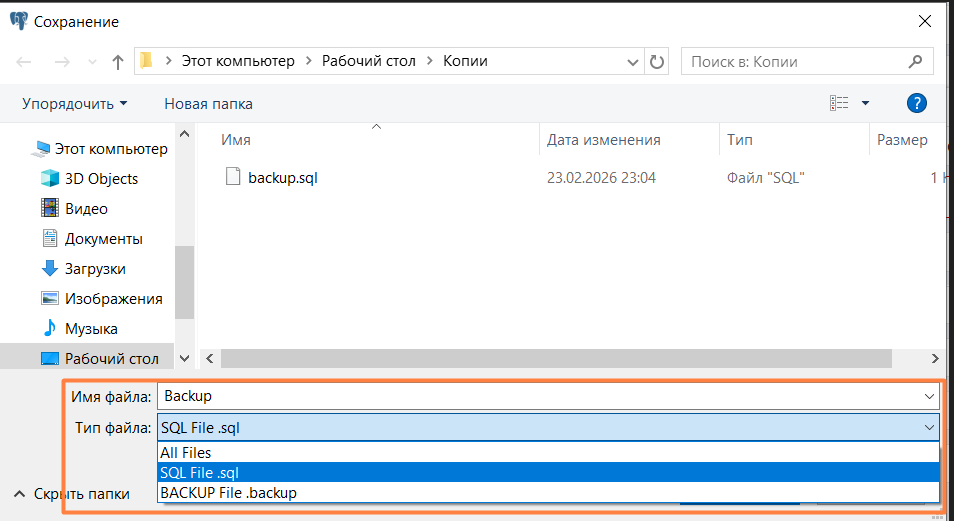Choose 'SQL File .sql' option in list

point(548,472)
